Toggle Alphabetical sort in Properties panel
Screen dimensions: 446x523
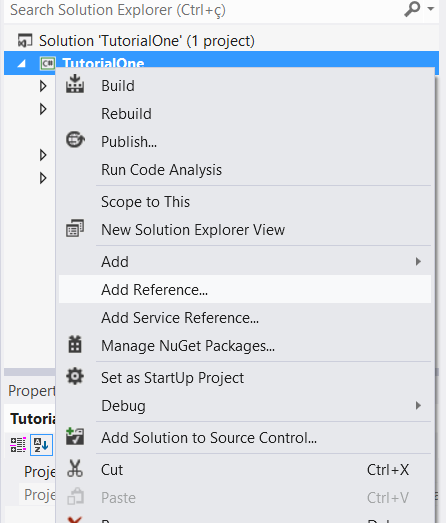pos(41,445)
